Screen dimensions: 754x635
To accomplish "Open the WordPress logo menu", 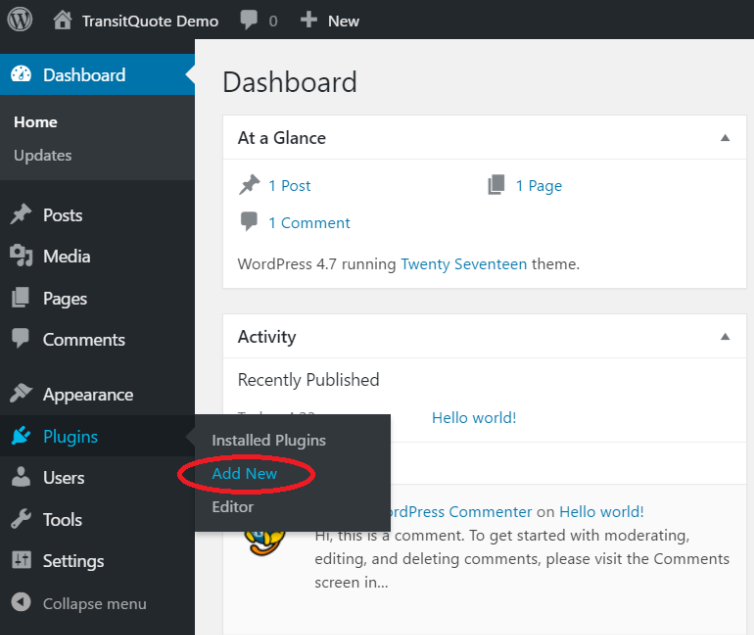I will click(x=20, y=20).
